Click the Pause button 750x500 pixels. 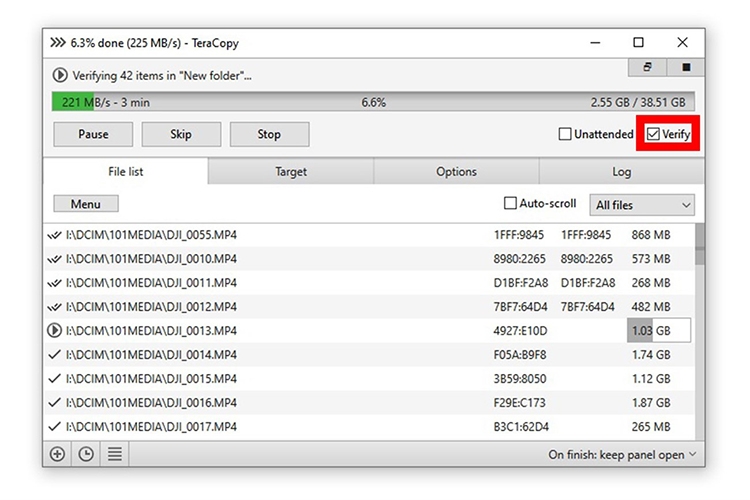[x=93, y=134]
